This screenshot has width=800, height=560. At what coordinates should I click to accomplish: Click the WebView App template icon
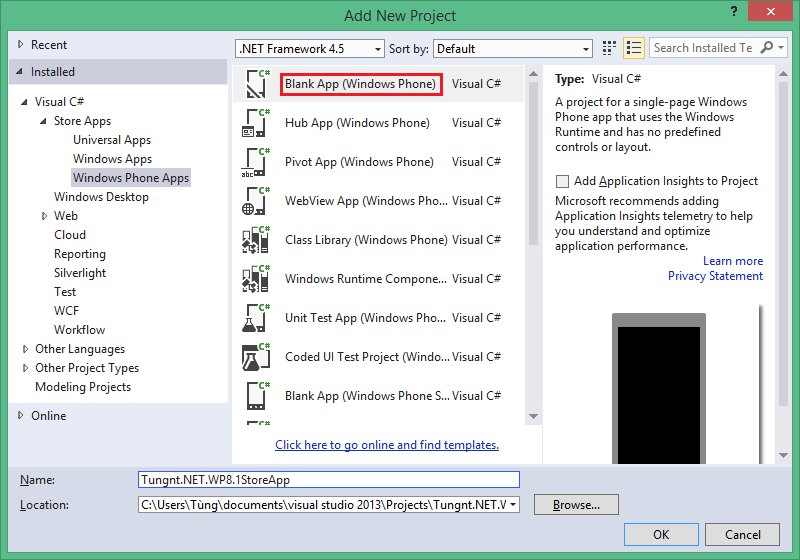point(256,201)
